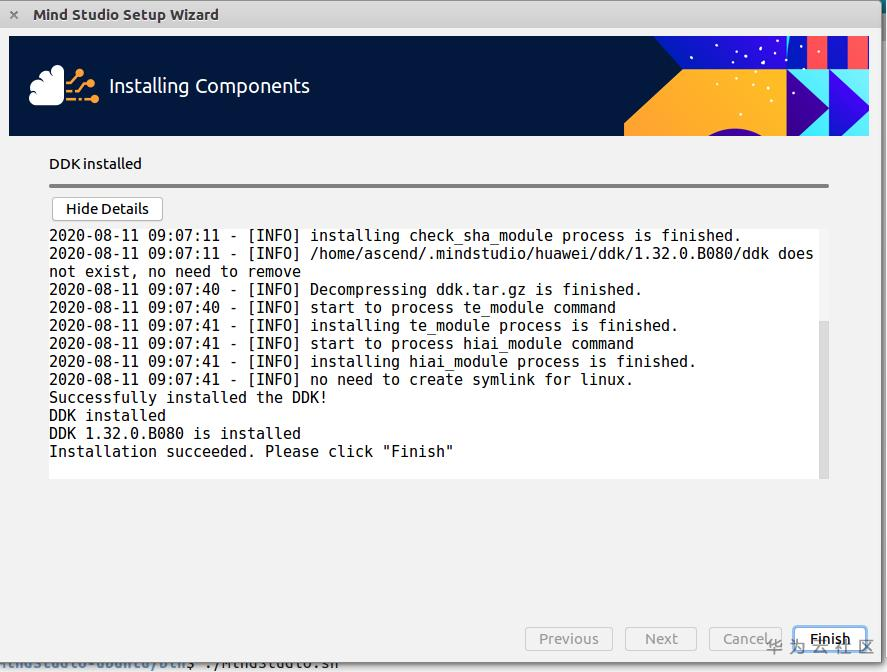This screenshot has height=672, width=887.
Task: Click log line "start to process hiai_module command"
Action: coord(341,344)
